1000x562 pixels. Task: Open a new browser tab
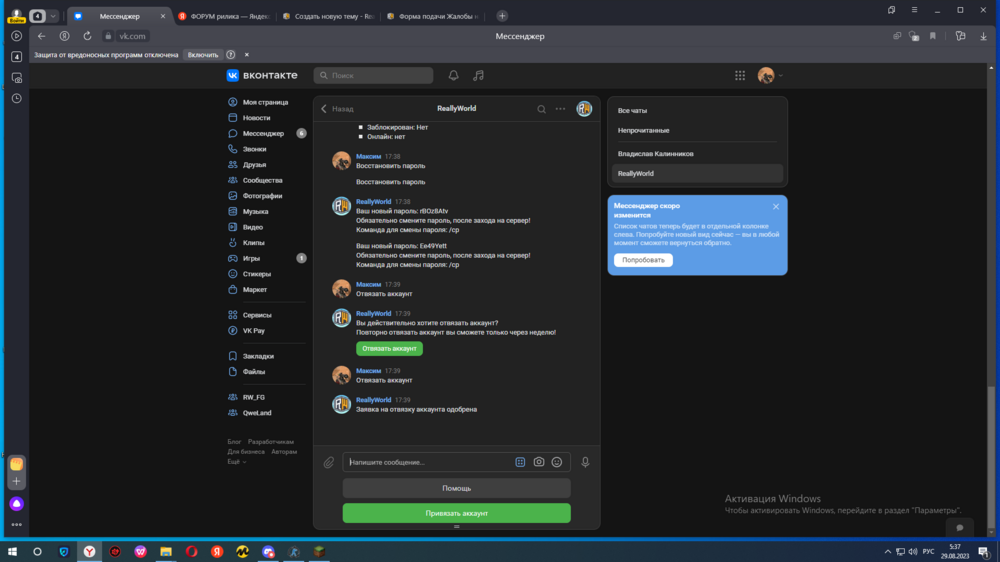(502, 16)
